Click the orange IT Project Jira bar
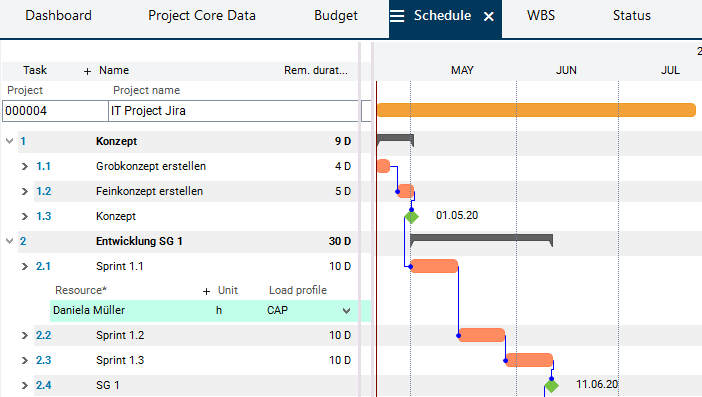702x397 pixels. (536, 110)
